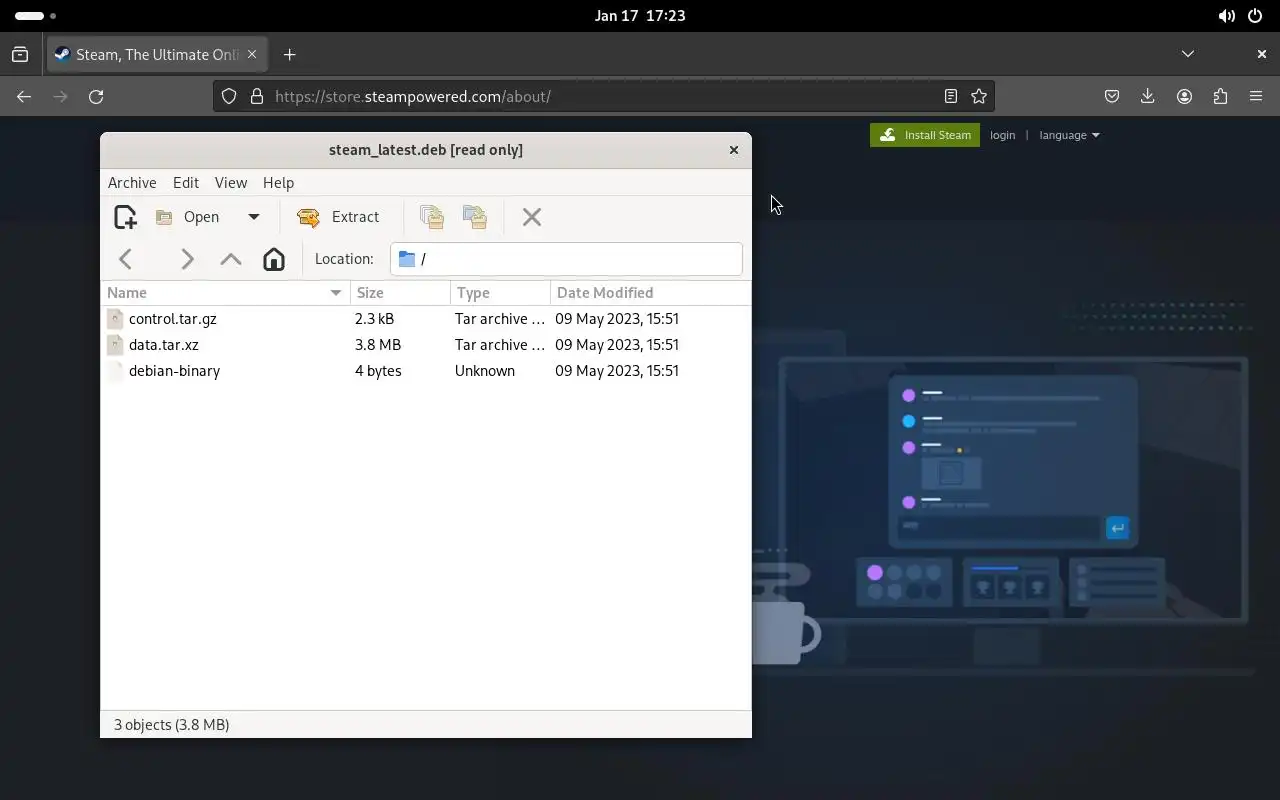Screen dimensions: 1280x800
Task: Click the Add files to archive icon
Action: pyautogui.click(x=432, y=217)
